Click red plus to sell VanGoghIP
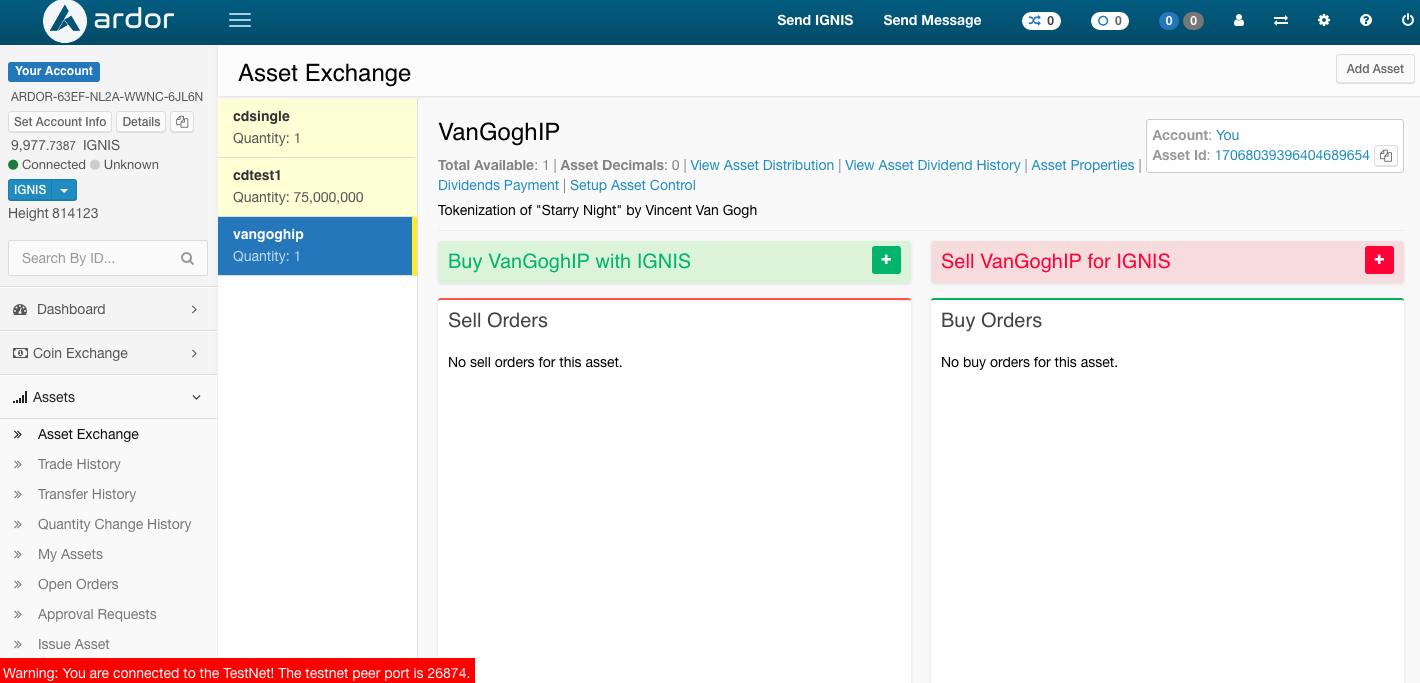This screenshot has height=683, width=1420. click(x=1379, y=260)
